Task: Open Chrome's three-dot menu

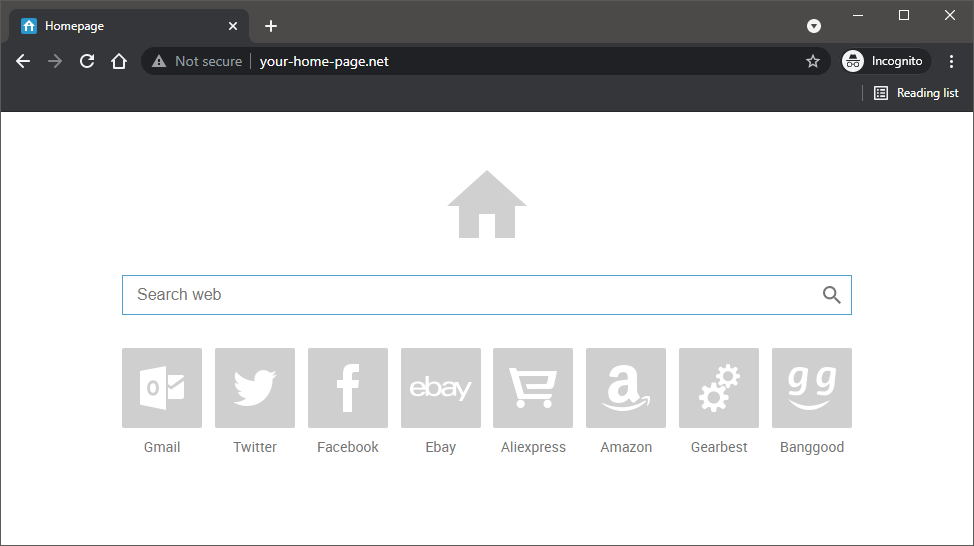Action: click(x=951, y=61)
